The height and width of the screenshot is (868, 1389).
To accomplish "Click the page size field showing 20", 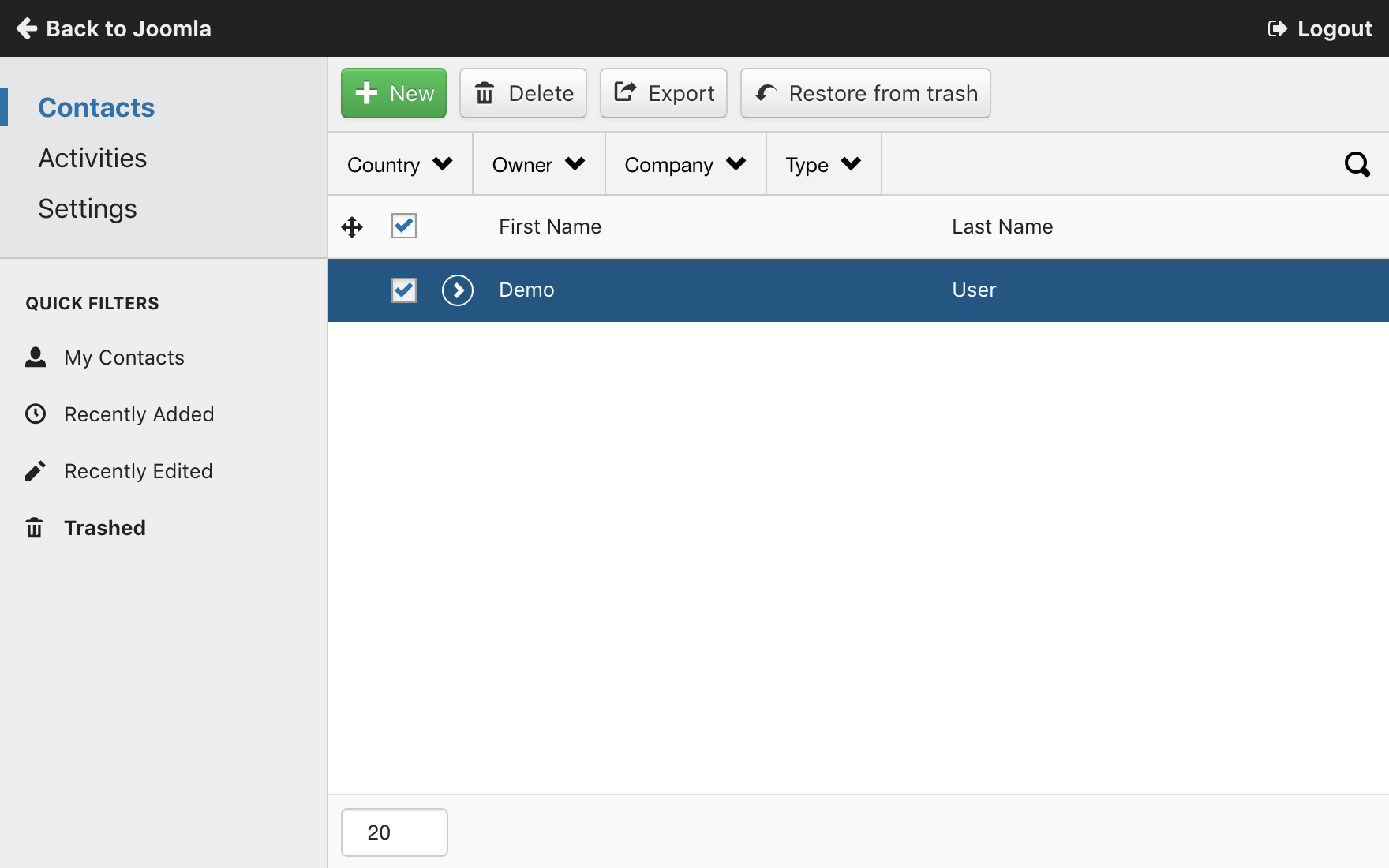I will pos(395,832).
